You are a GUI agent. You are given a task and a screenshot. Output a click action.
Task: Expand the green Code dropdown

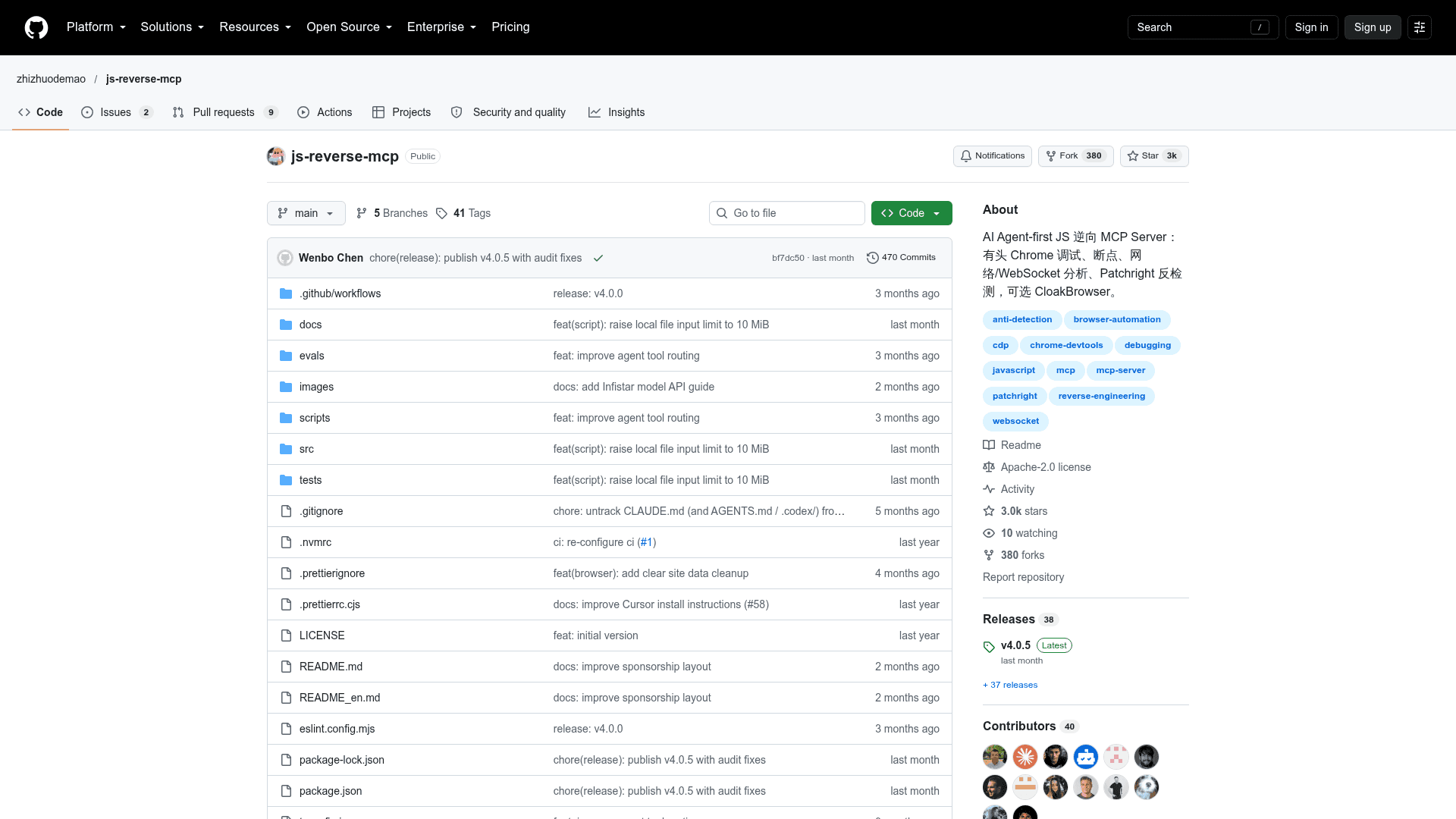(912, 213)
